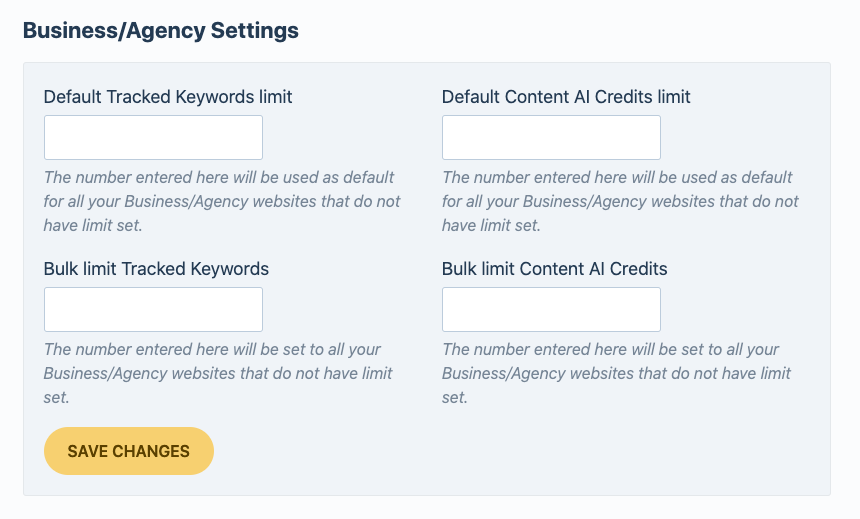This screenshot has height=519, width=860.
Task: Click help text below Default Content AI Credits field
Action: coord(620,201)
